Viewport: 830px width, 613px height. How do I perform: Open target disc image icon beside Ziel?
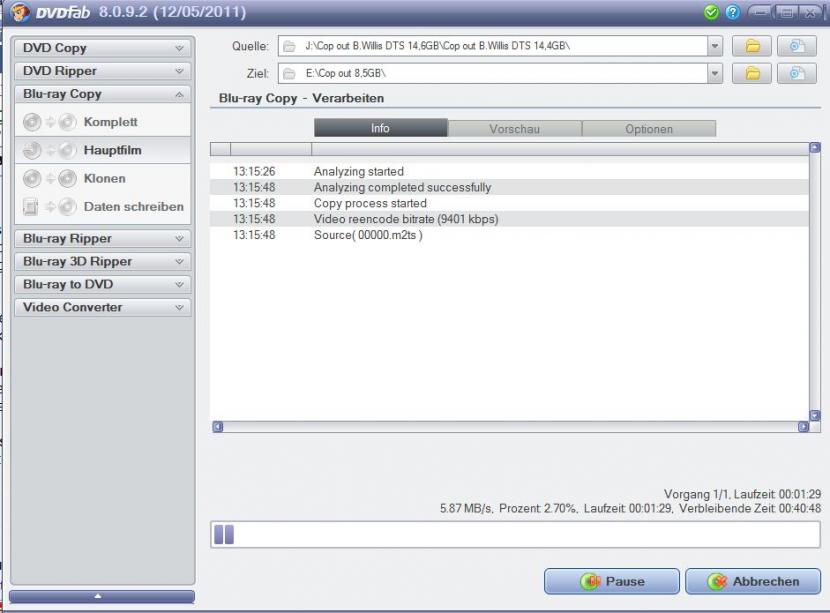pos(797,73)
